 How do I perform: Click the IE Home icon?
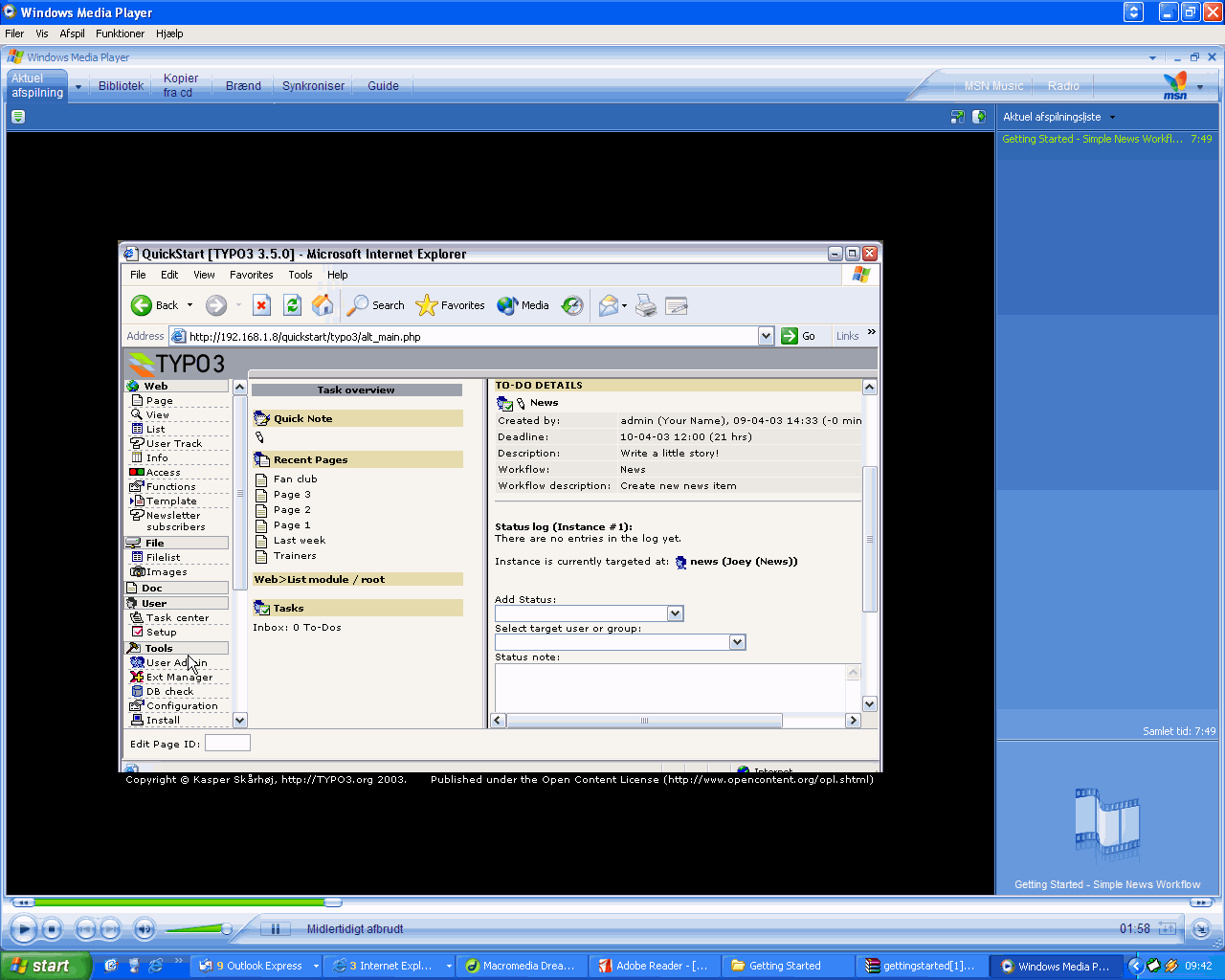(323, 305)
